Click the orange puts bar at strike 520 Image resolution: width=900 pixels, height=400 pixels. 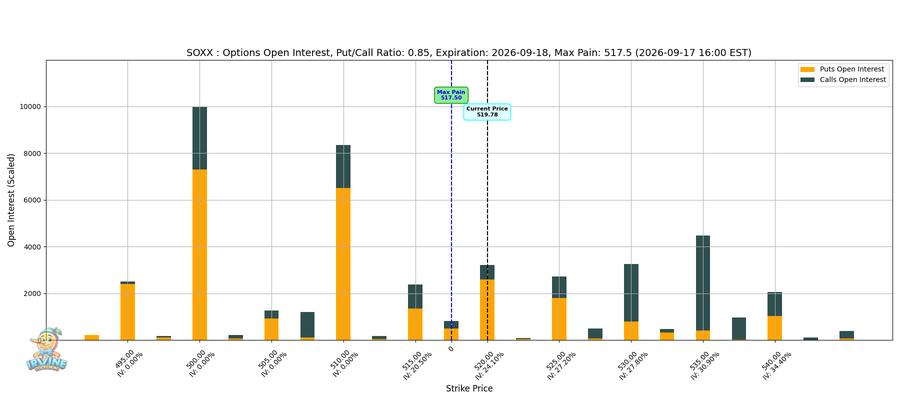tap(487, 309)
